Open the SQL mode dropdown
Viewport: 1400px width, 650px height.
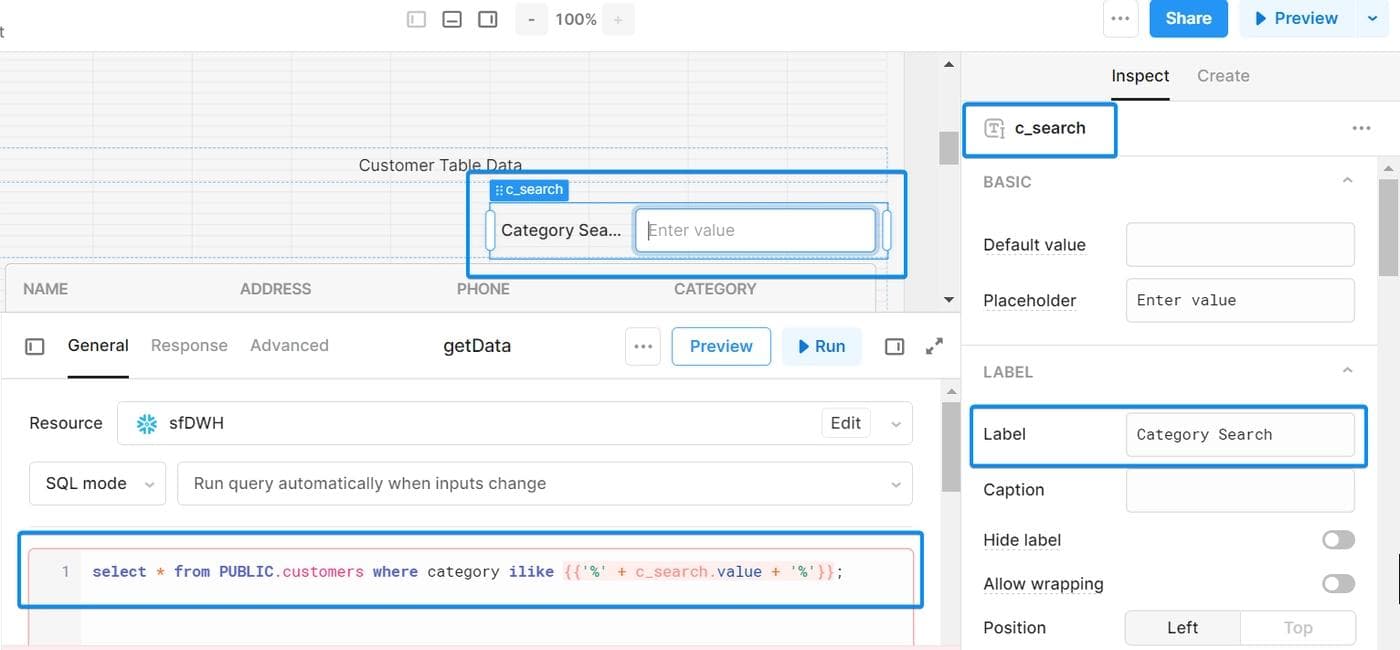tap(98, 484)
